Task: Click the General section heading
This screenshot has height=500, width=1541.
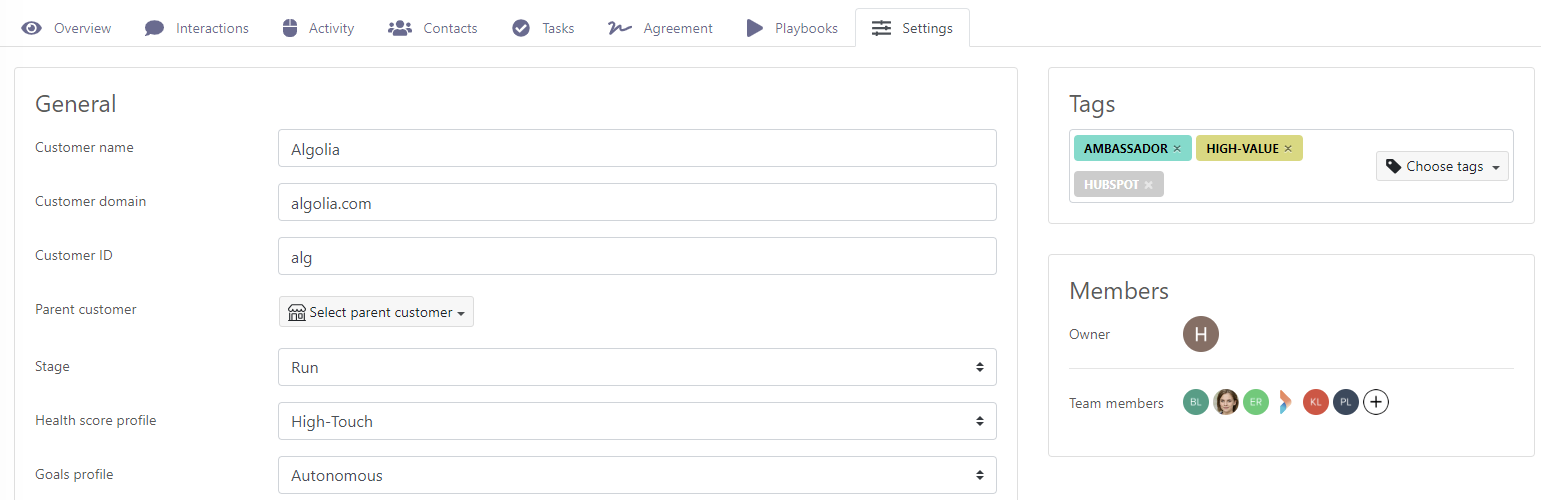Action: click(x=76, y=103)
